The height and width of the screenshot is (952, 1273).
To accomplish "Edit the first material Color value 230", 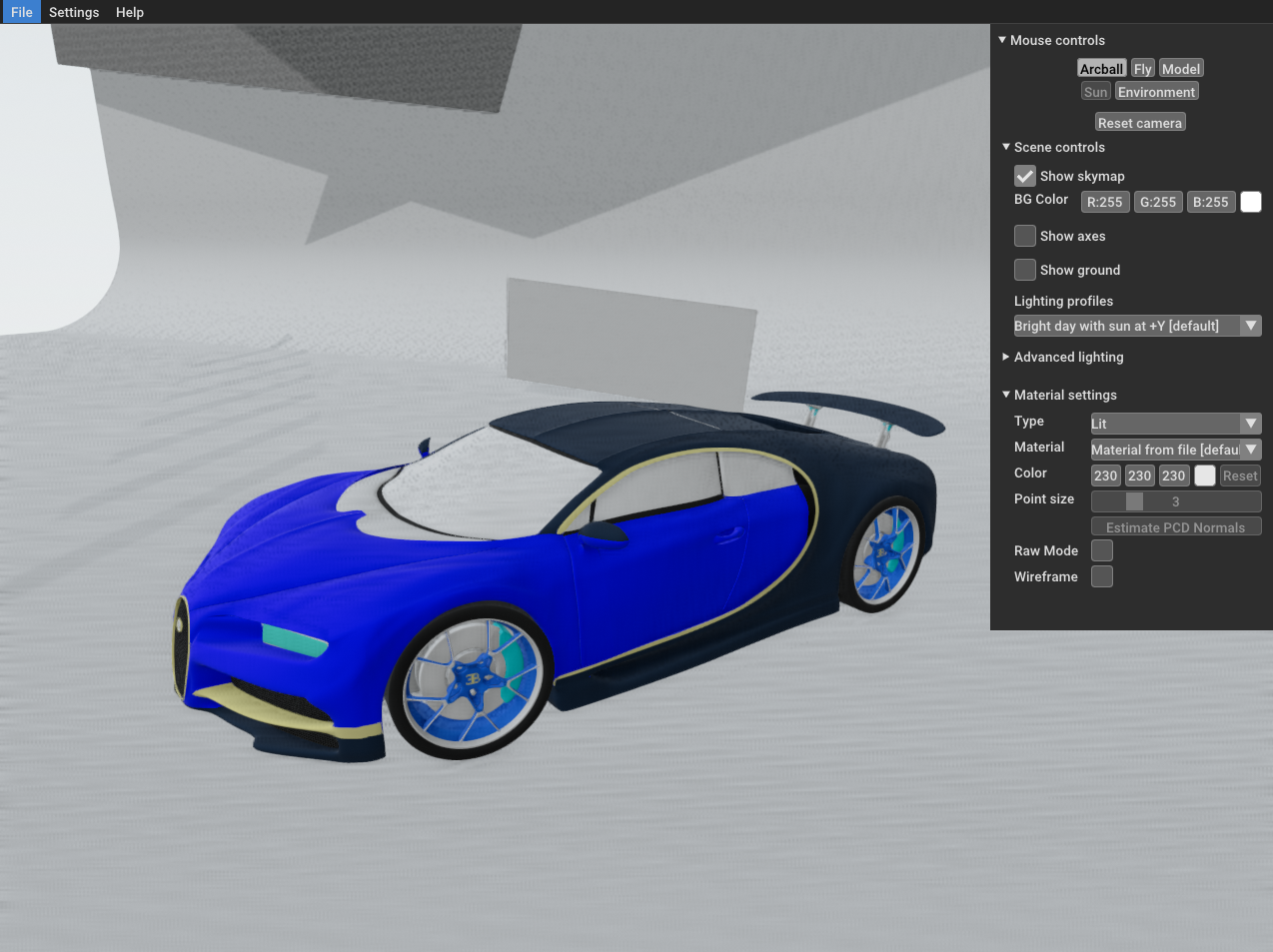I will click(x=1106, y=476).
